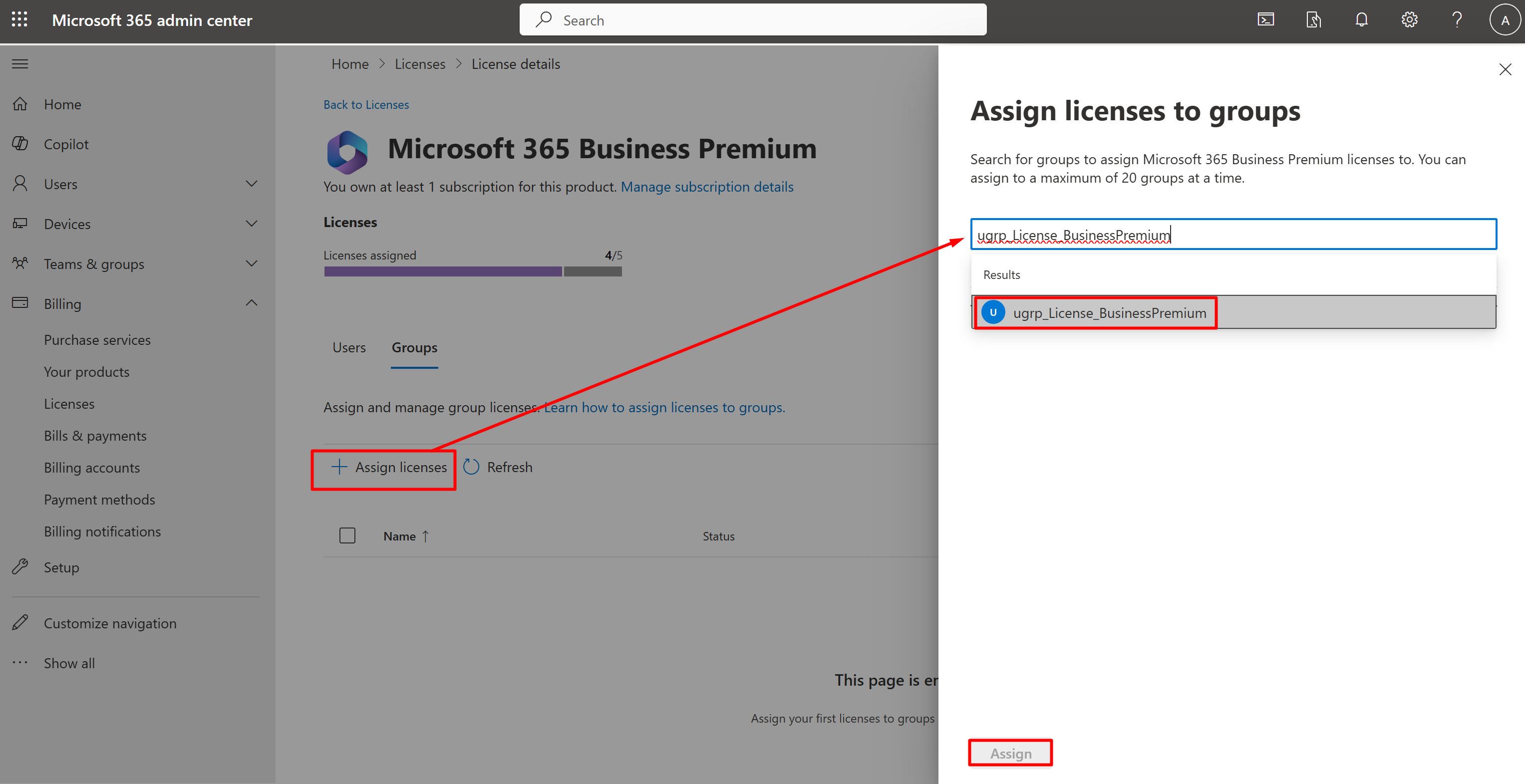The width and height of the screenshot is (1525, 784).
Task: Expand the Users navigation chevron
Action: (252, 184)
